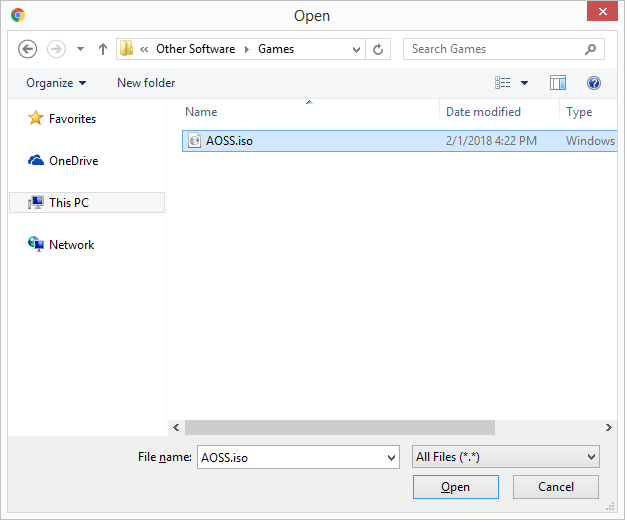The width and height of the screenshot is (625, 520).
Task: Click the Forward navigation arrow
Action: pyautogui.click(x=56, y=49)
